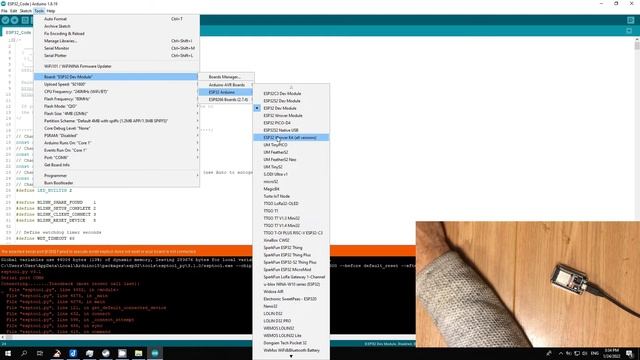Open Windows taskbar search icon
The width and height of the screenshot is (640, 360).
point(24,353)
